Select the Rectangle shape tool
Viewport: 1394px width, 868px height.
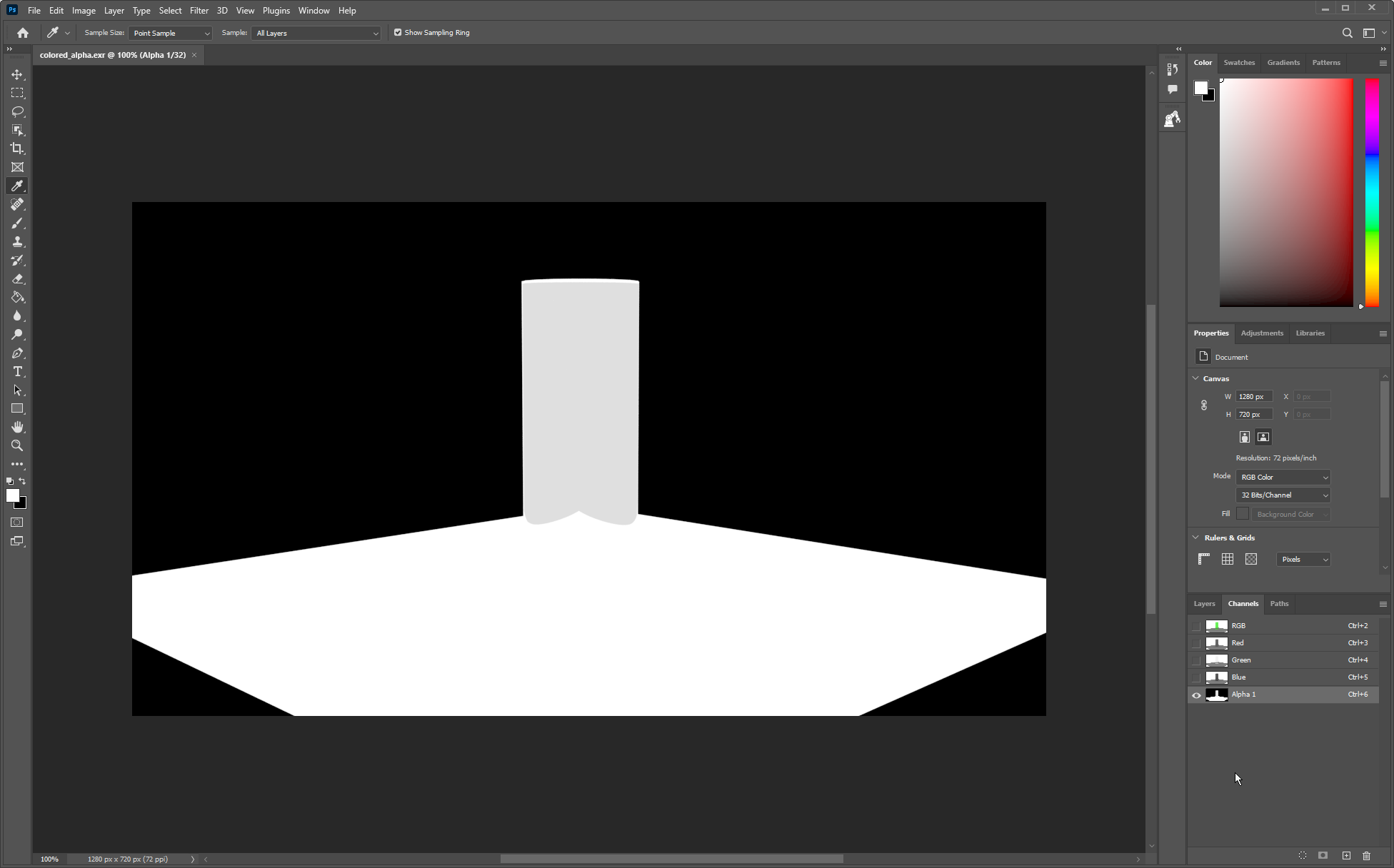tap(17, 408)
